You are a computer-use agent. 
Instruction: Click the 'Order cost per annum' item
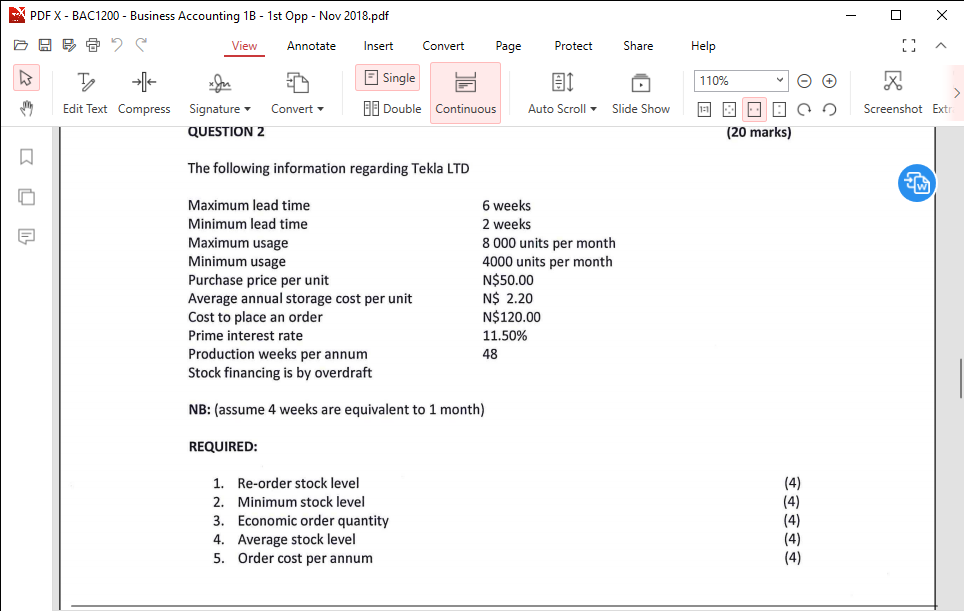click(305, 558)
